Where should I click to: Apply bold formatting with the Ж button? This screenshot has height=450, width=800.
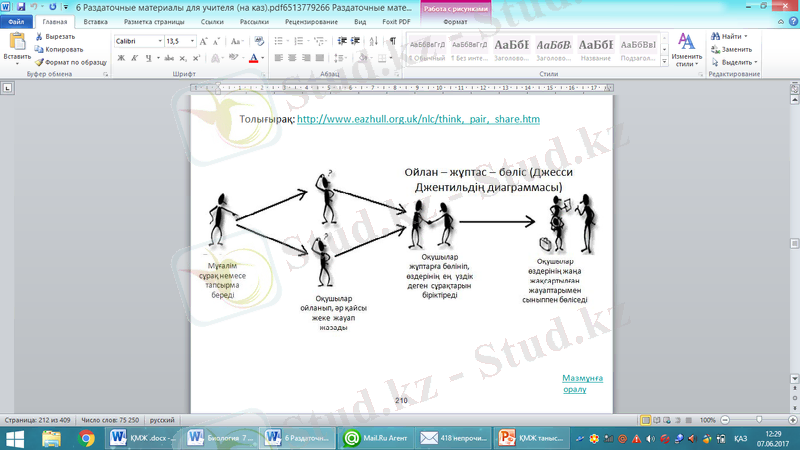(x=121, y=58)
